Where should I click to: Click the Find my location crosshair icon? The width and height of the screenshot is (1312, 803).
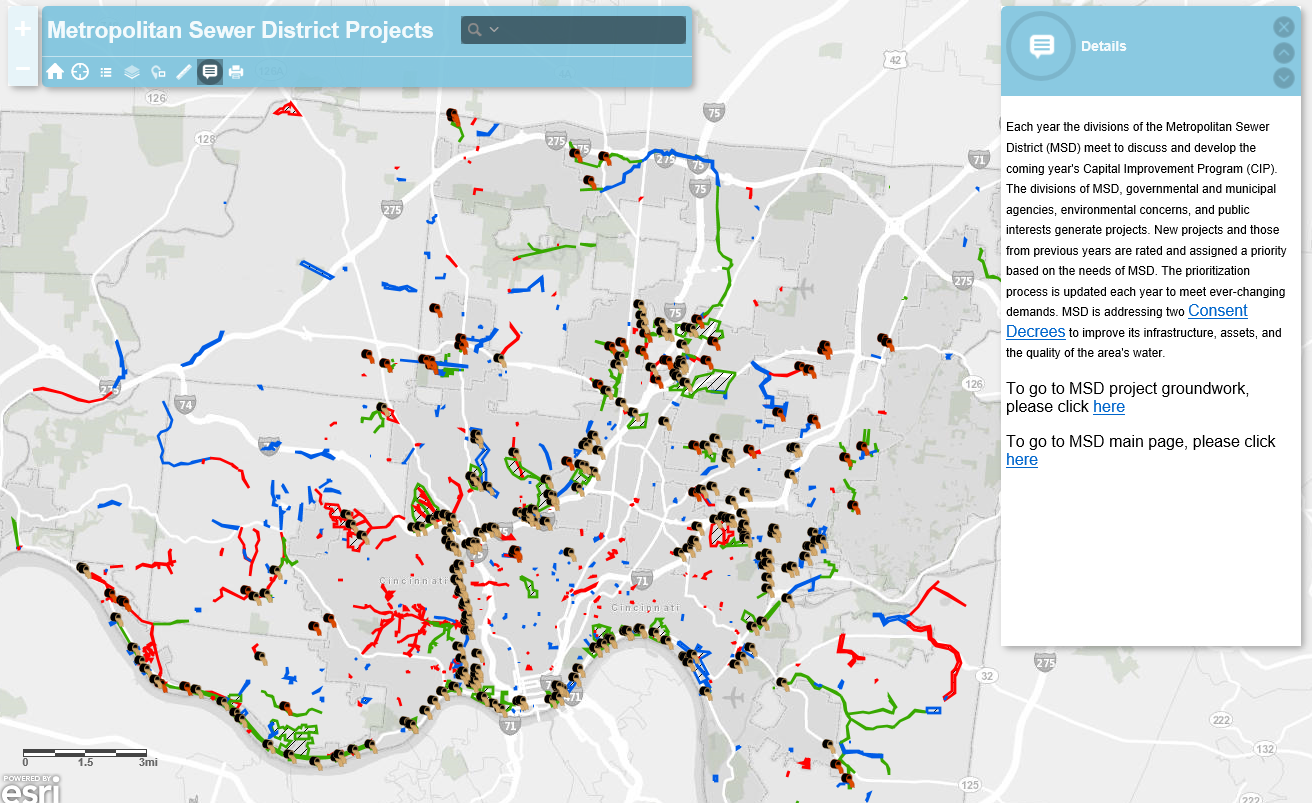click(x=80, y=71)
